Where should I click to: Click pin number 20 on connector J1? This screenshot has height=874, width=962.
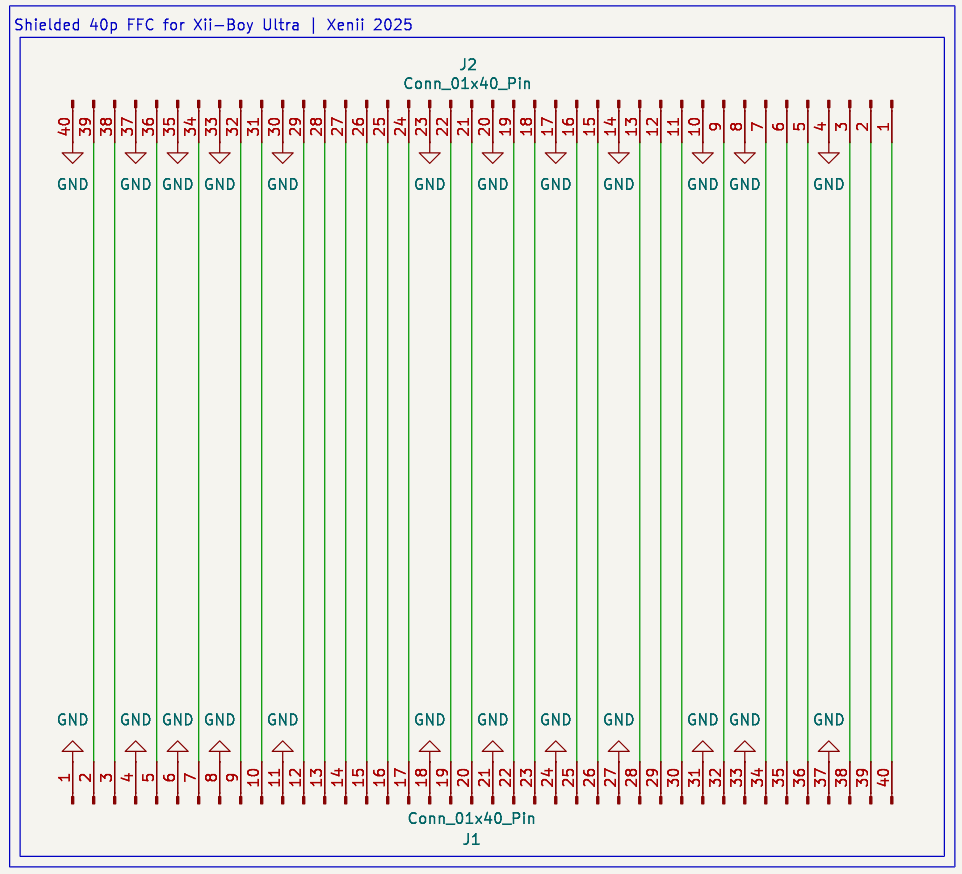pos(463,778)
